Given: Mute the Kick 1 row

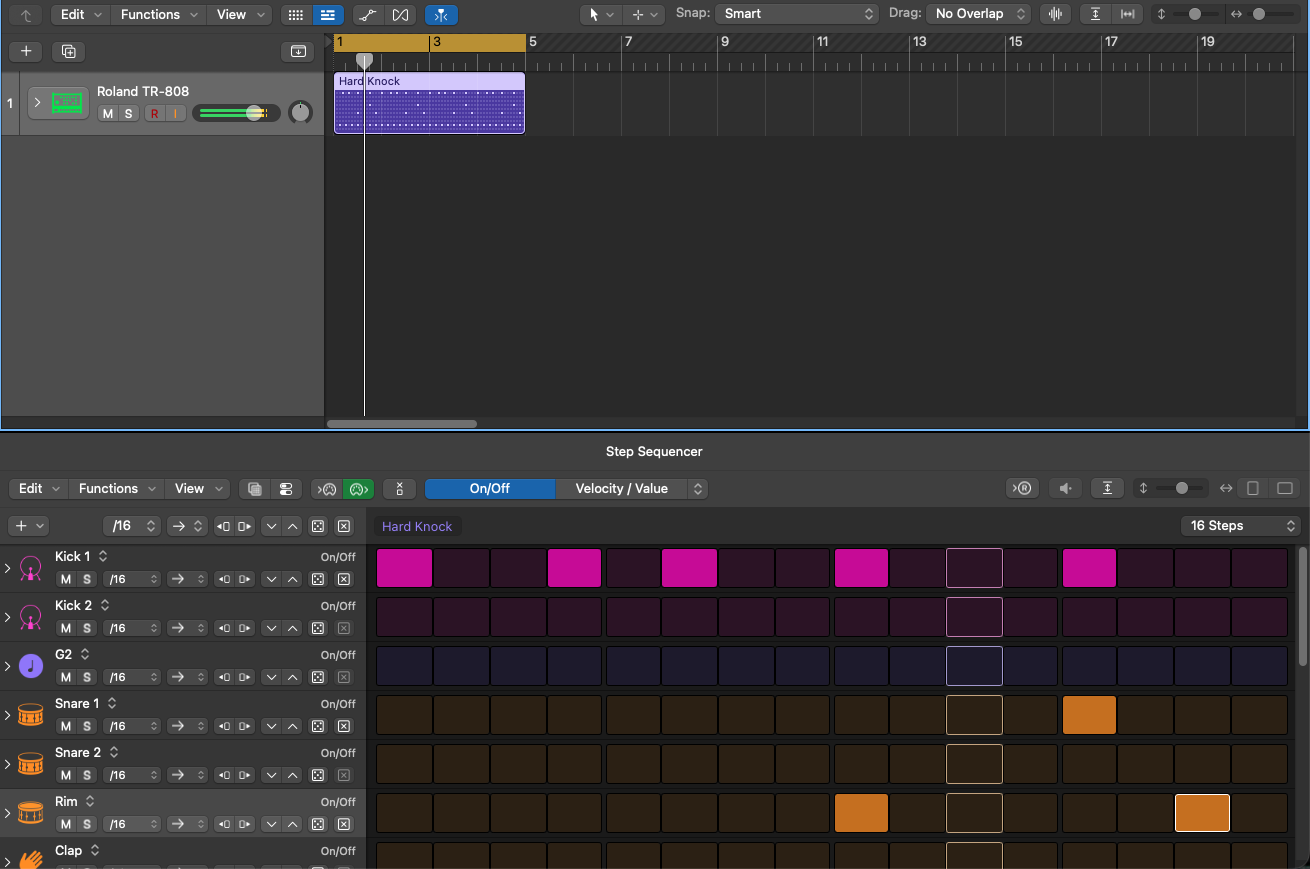Looking at the screenshot, I should pyautogui.click(x=66, y=579).
